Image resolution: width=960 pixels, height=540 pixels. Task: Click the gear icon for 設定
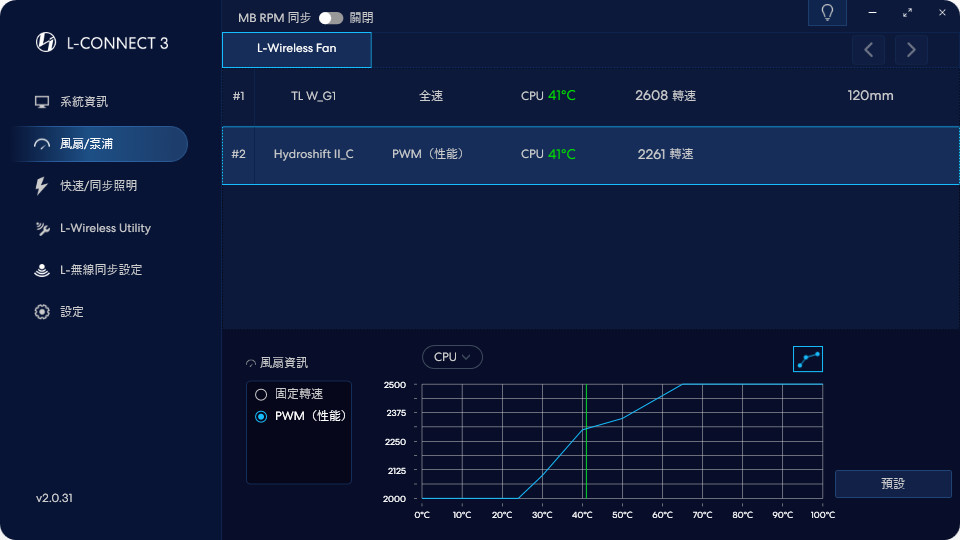[42, 312]
